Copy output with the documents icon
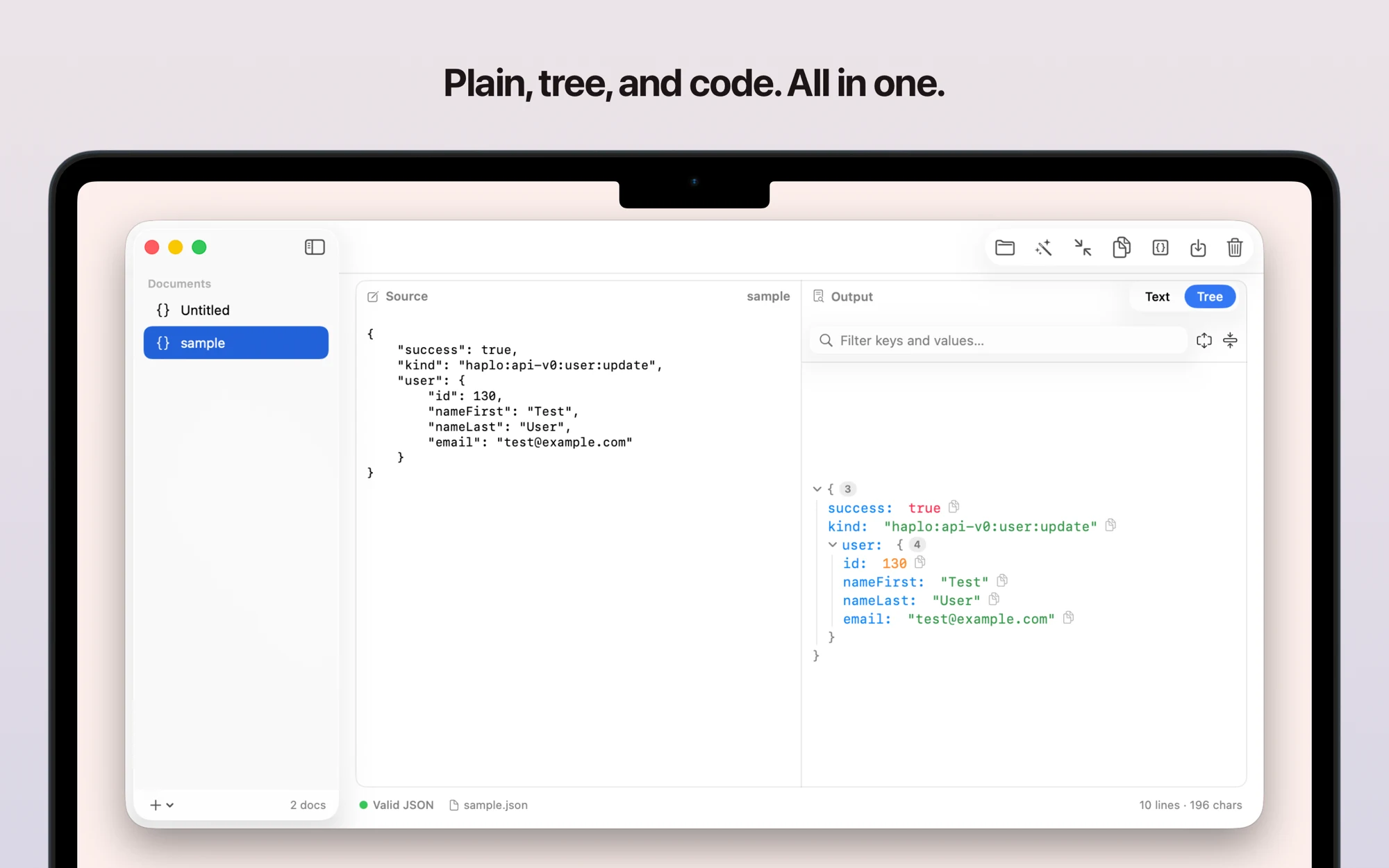Screen dimensions: 1389x868 click(x=1122, y=248)
